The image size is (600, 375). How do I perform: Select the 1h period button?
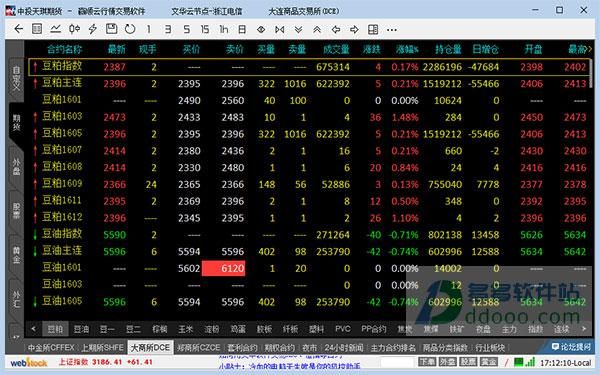[223, 29]
